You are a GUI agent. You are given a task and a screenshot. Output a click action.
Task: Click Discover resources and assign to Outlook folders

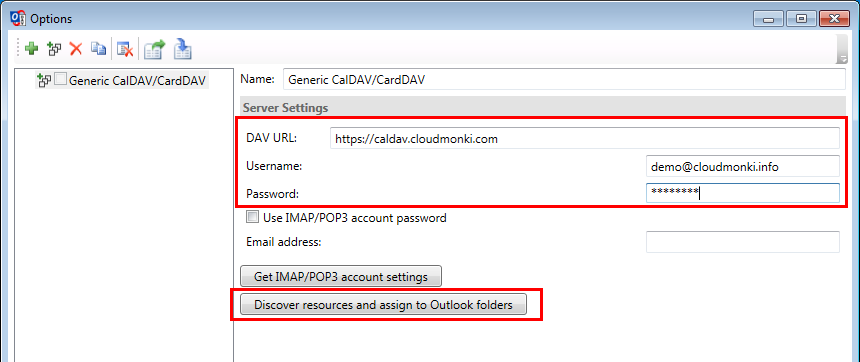pyautogui.click(x=383, y=305)
